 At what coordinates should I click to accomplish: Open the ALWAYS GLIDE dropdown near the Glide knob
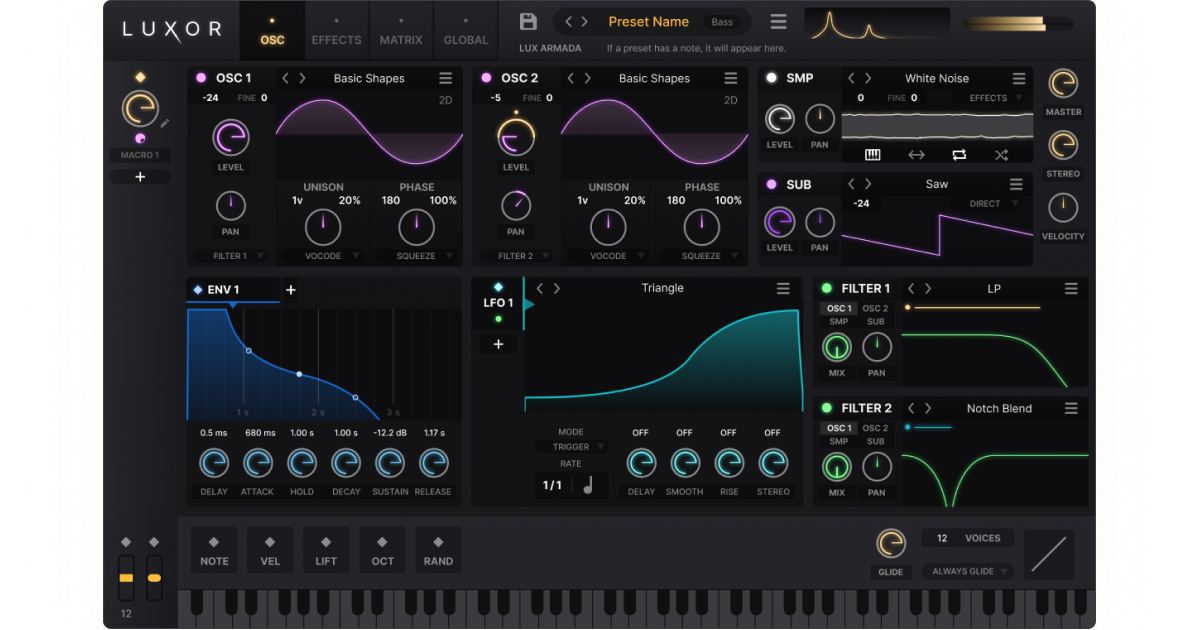point(967,571)
